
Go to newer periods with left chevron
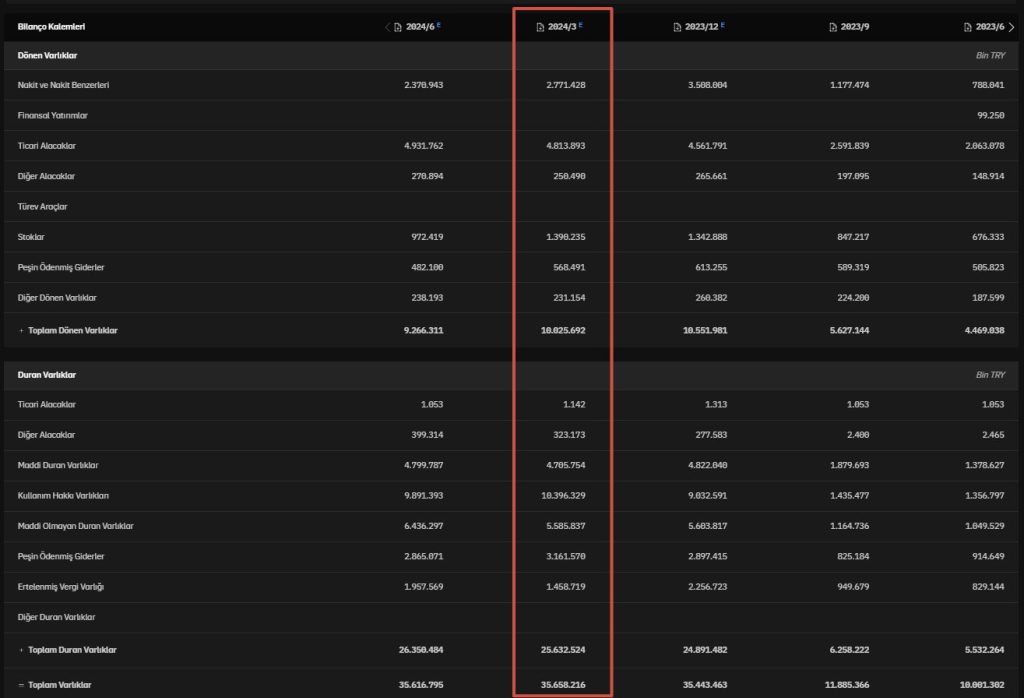[387, 27]
